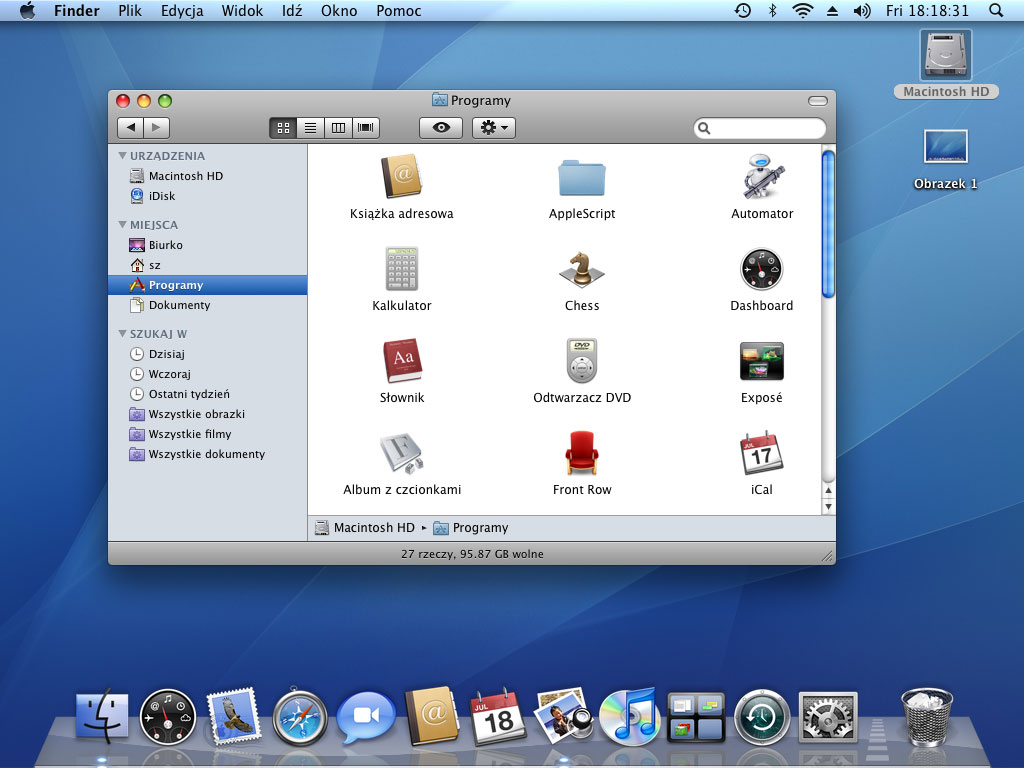Click the scroll down arrow
1024x768 pixels.
click(x=828, y=506)
